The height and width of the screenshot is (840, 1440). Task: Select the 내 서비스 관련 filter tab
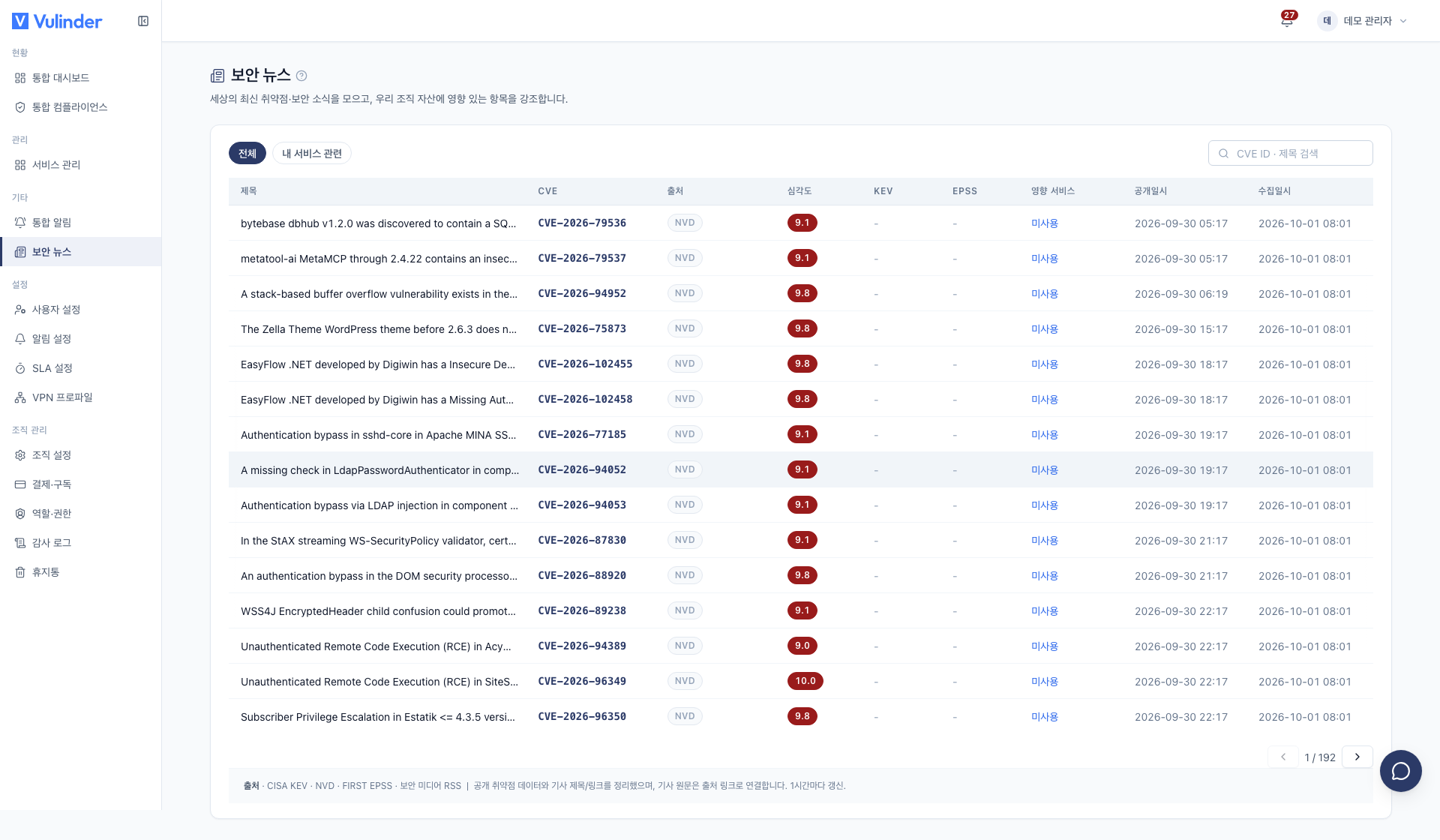(312, 153)
